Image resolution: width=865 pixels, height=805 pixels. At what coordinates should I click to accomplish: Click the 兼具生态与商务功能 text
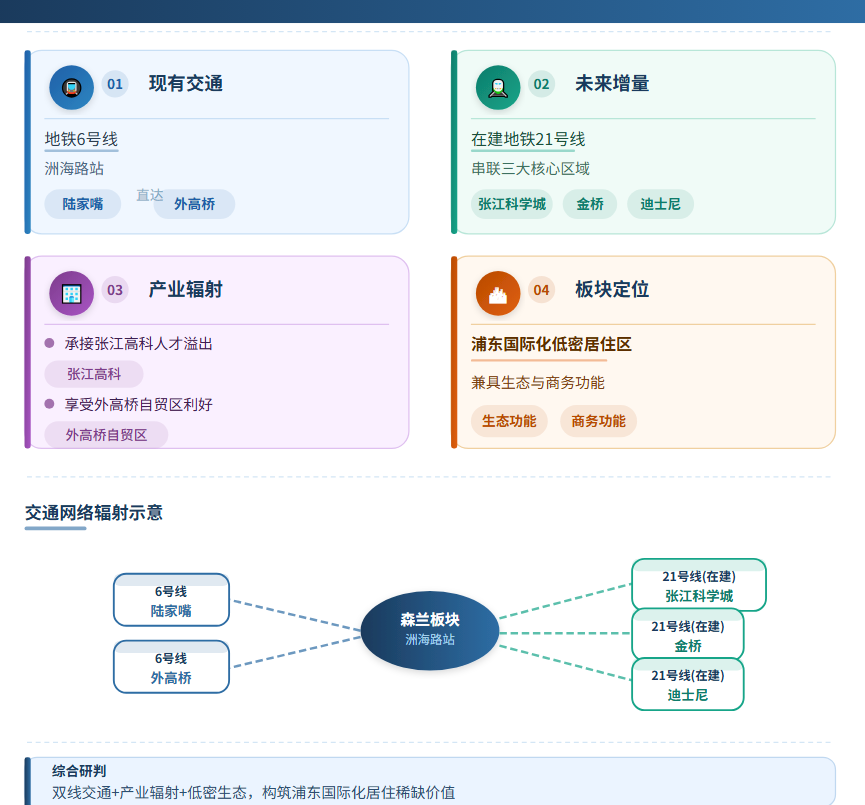[x=538, y=382]
